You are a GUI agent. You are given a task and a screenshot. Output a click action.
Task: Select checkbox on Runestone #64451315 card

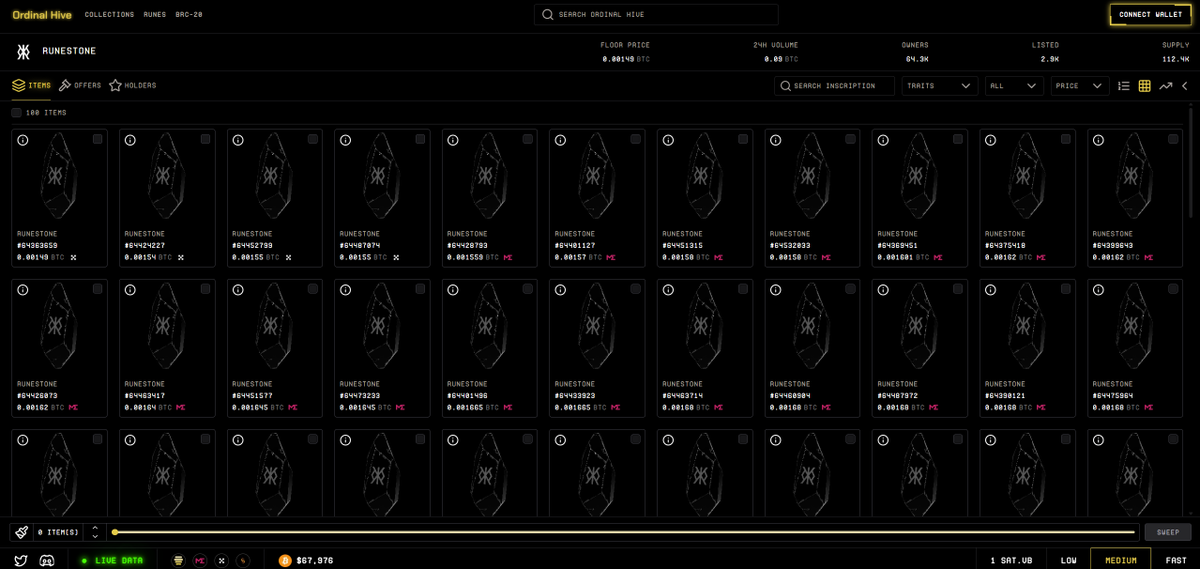[x=743, y=140]
